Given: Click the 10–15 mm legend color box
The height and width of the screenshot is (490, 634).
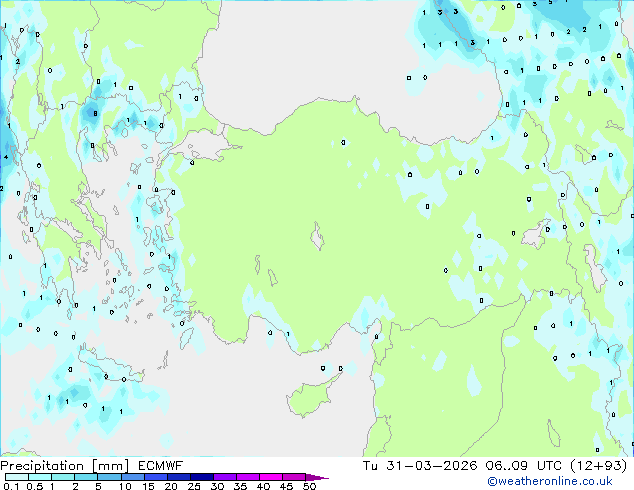Looking at the screenshot, I should click(133, 477).
